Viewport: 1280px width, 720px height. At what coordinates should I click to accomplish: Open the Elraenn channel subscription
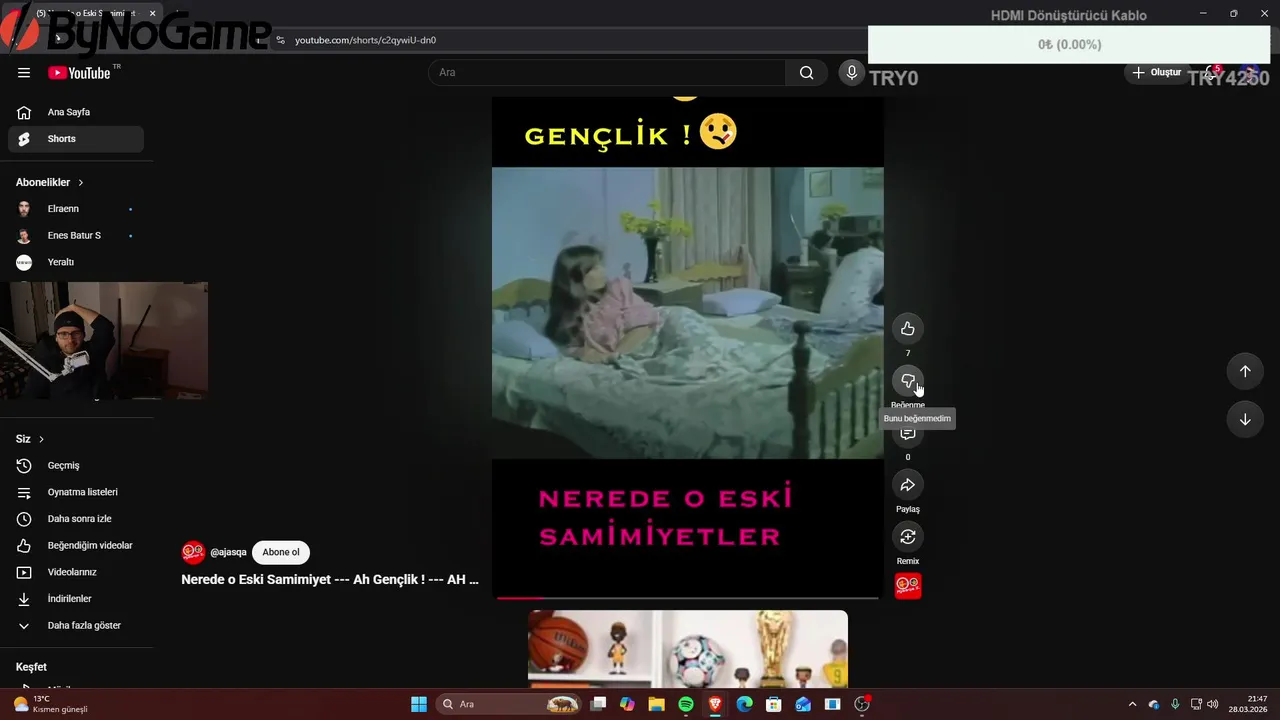click(x=76, y=209)
